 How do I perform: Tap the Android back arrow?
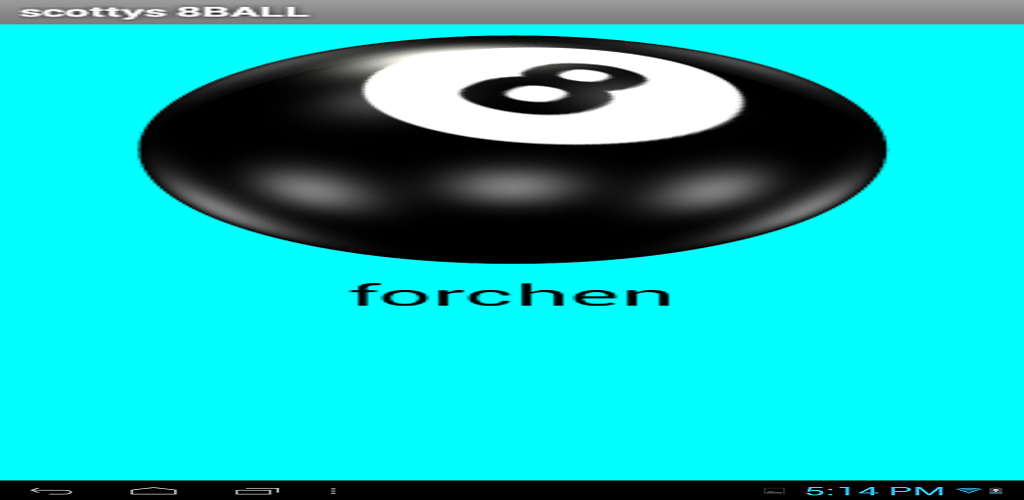click(x=52, y=490)
